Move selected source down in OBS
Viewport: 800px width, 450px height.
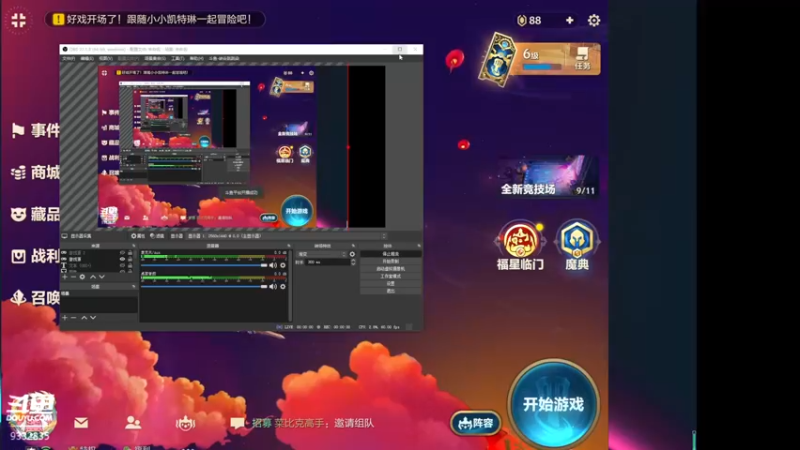(102, 277)
